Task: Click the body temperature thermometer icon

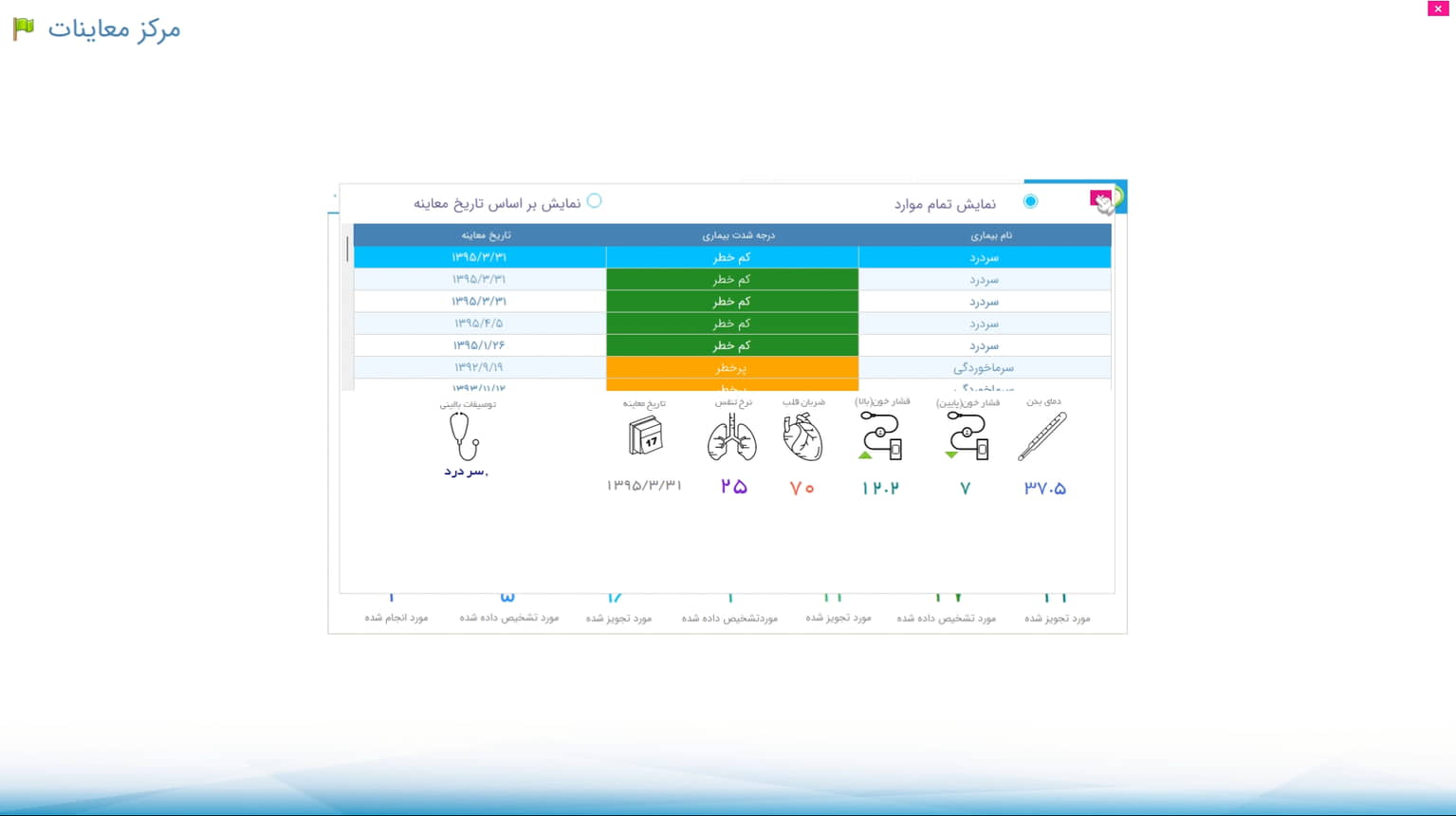Action: click(1042, 436)
